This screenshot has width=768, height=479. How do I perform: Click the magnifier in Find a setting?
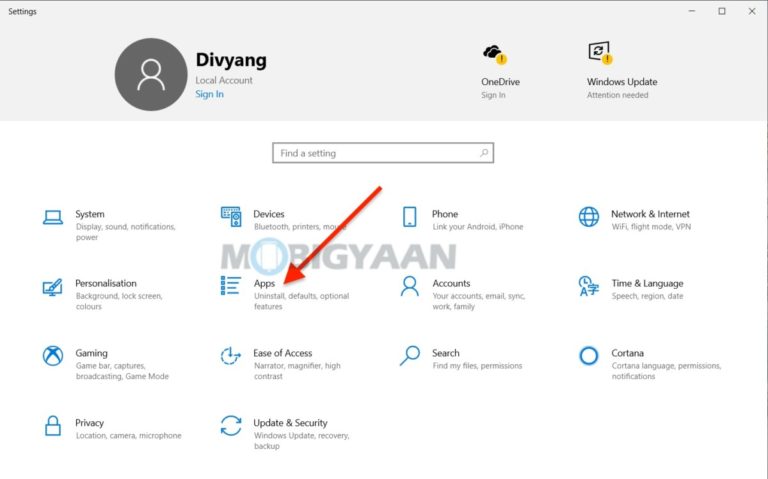(484, 153)
